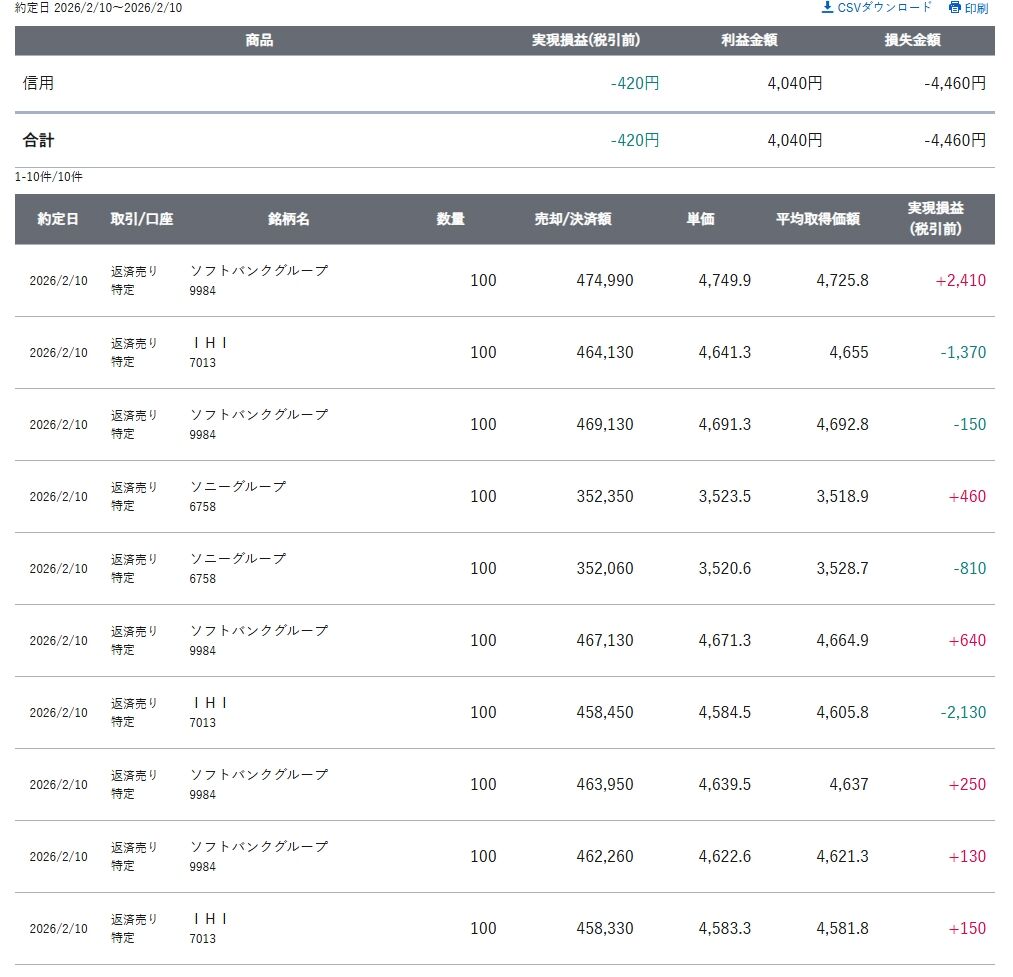Click the 損失金額 summary header
Image resolution: width=1013 pixels, height=977 pixels.
(x=912, y=41)
